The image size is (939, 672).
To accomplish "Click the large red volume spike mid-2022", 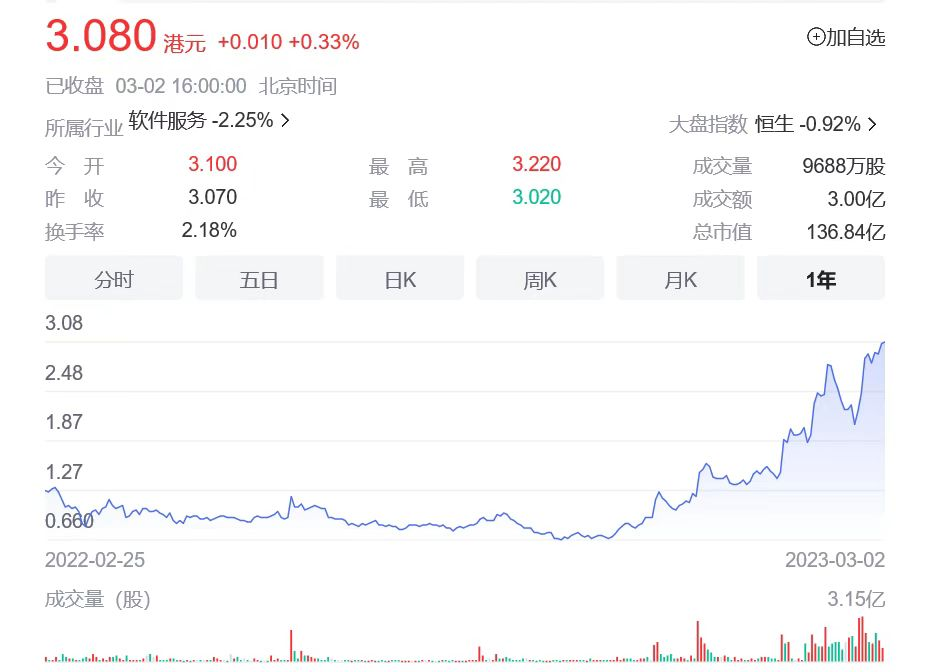I will (x=291, y=646).
